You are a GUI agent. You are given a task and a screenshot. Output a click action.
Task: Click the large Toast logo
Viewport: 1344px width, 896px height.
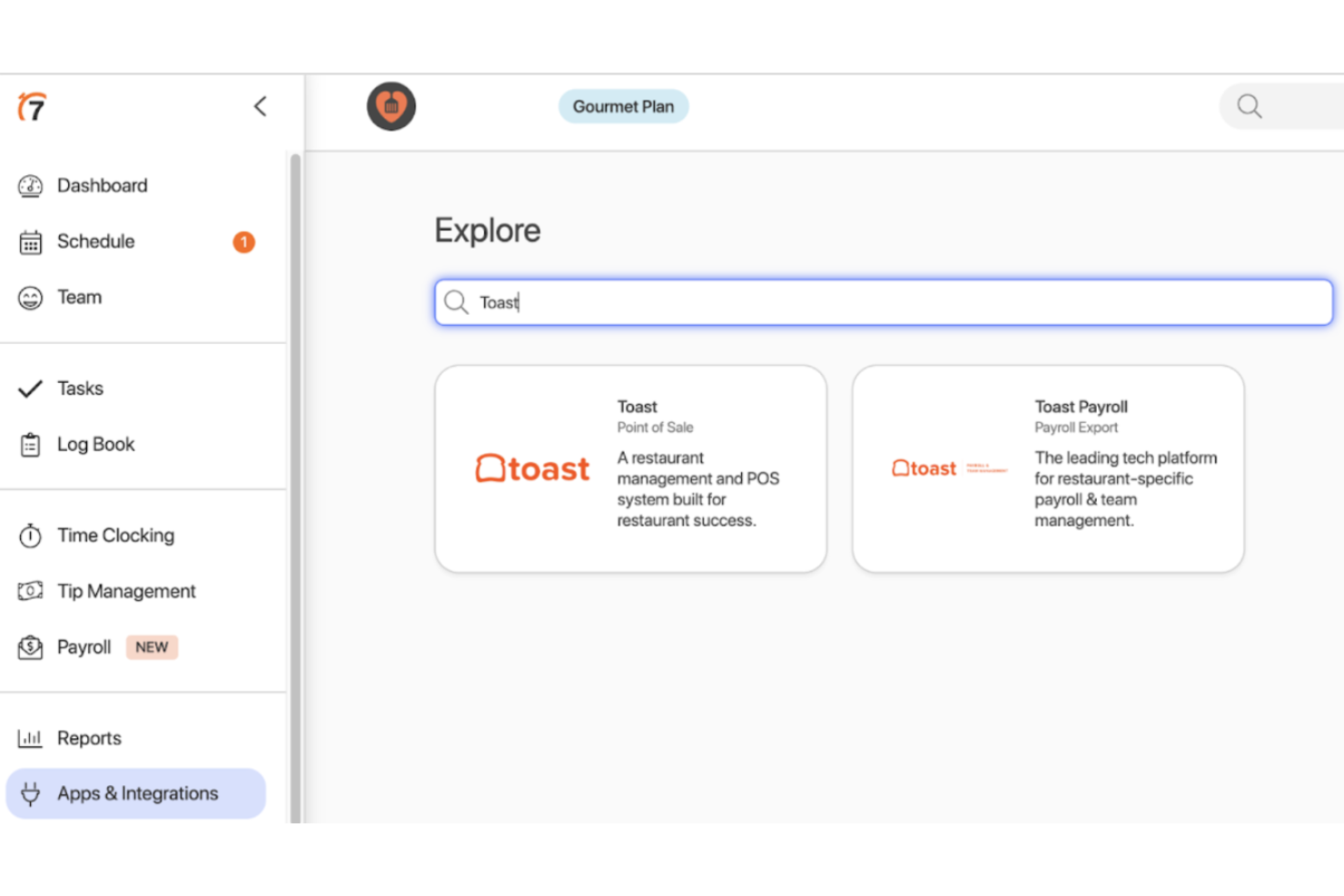tap(532, 468)
